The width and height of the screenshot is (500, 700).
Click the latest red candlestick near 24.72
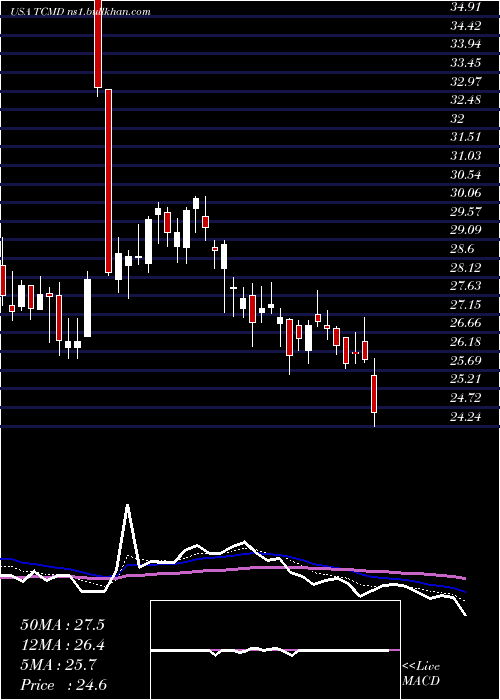pyautogui.click(x=374, y=394)
